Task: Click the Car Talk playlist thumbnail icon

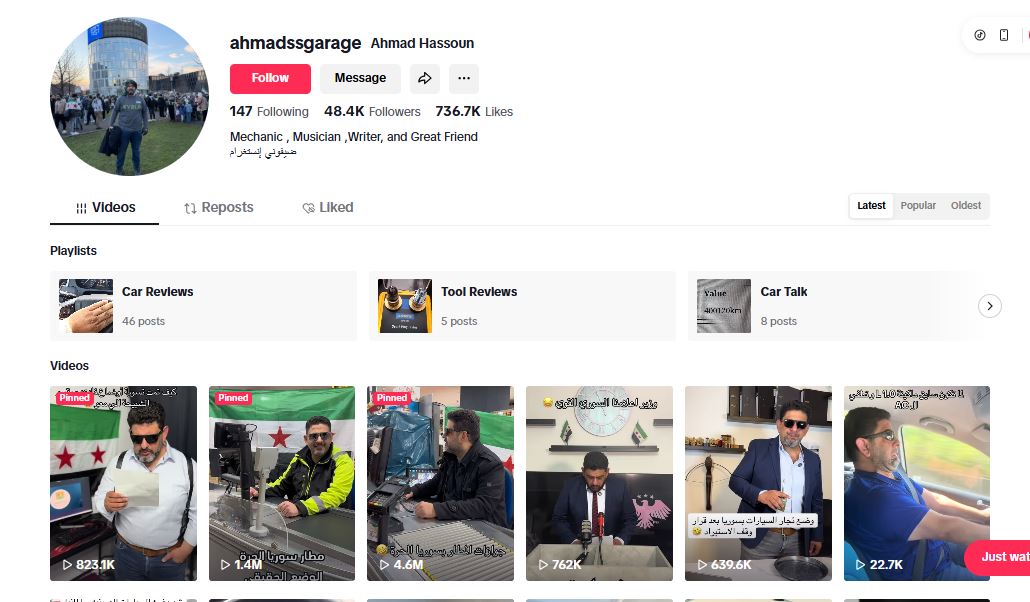Action: (x=724, y=306)
